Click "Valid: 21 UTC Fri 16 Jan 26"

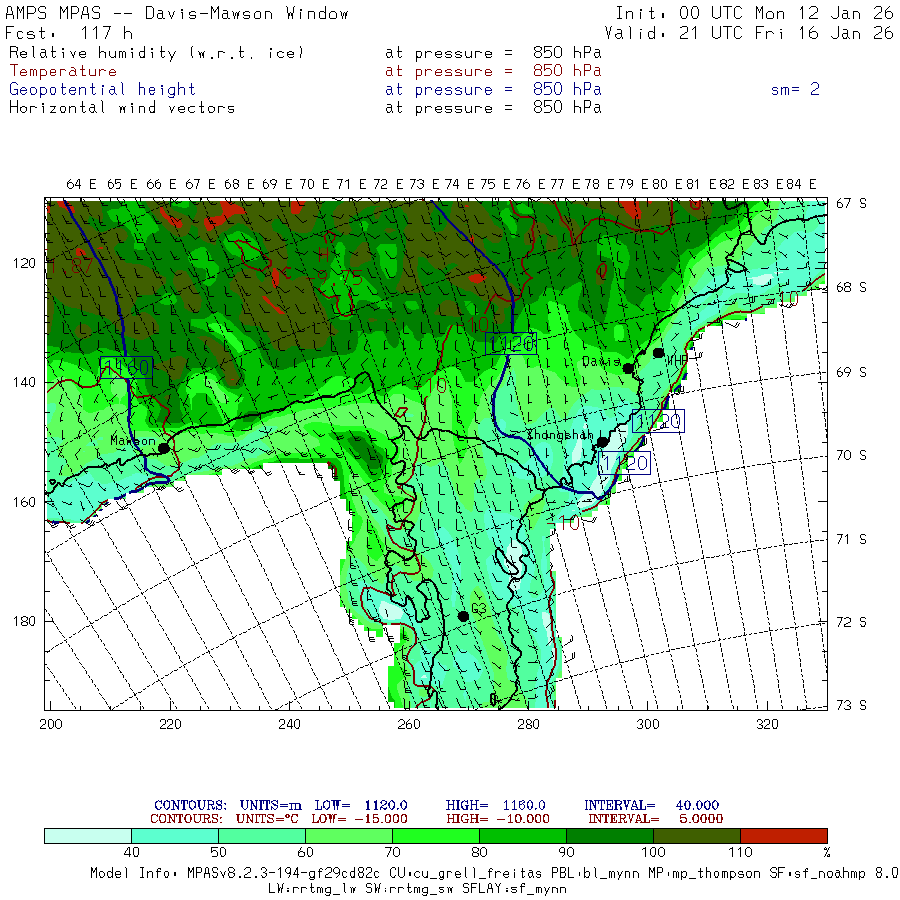point(749,33)
